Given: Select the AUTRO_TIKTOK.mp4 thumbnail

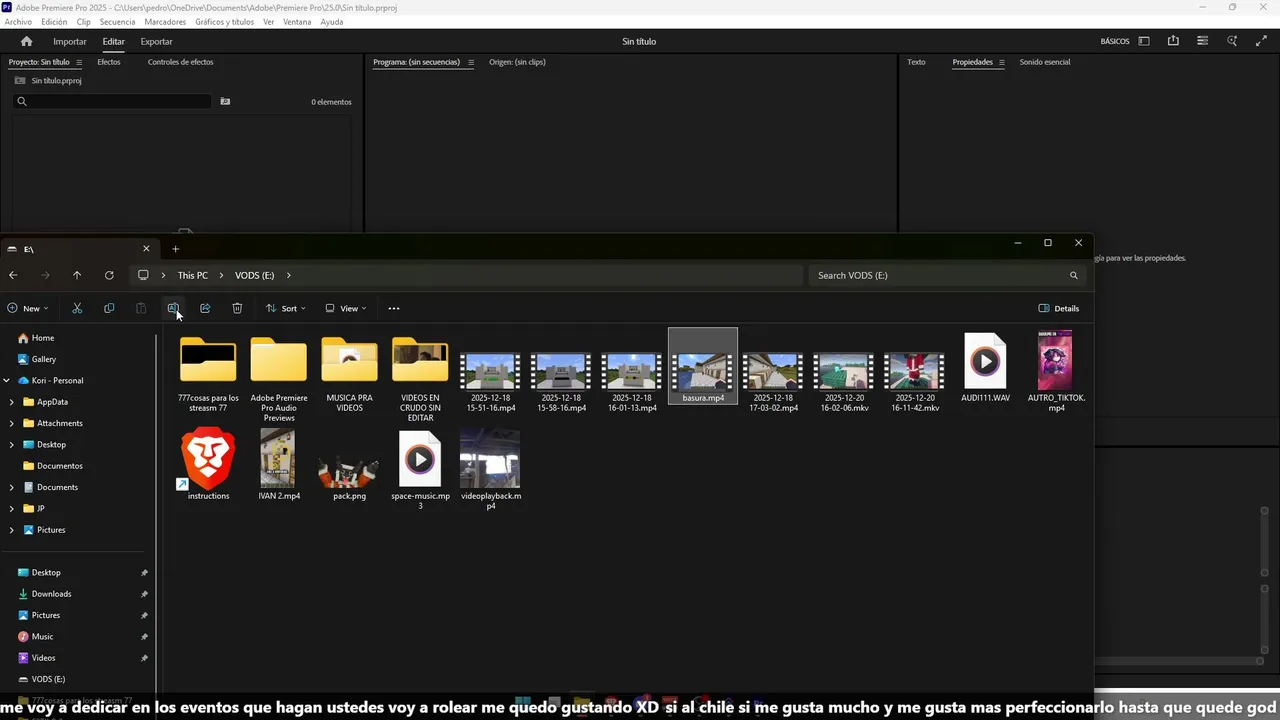Looking at the screenshot, I should (x=1055, y=371).
